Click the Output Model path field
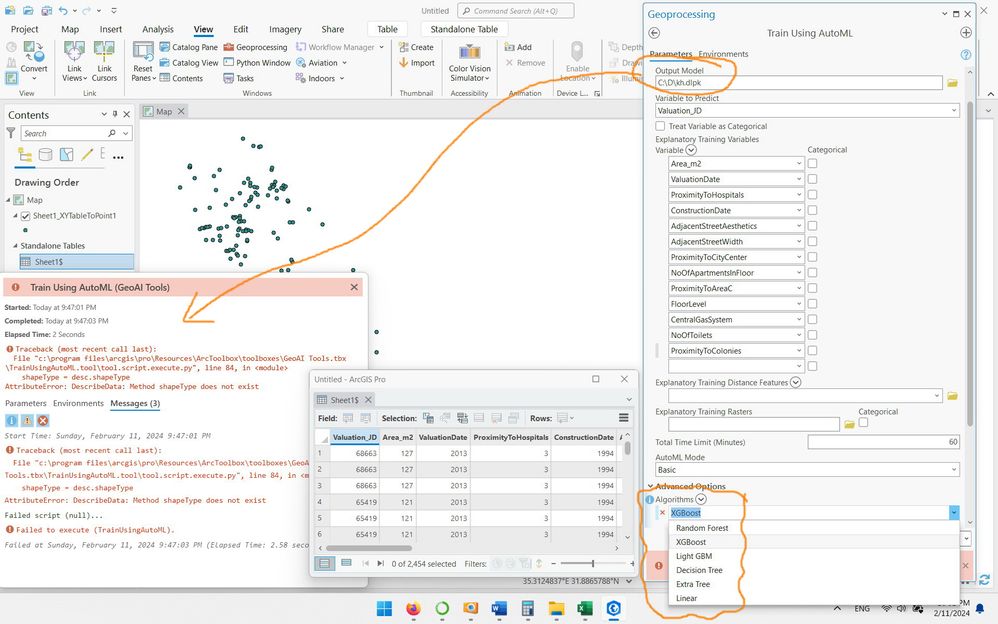 tap(799, 83)
